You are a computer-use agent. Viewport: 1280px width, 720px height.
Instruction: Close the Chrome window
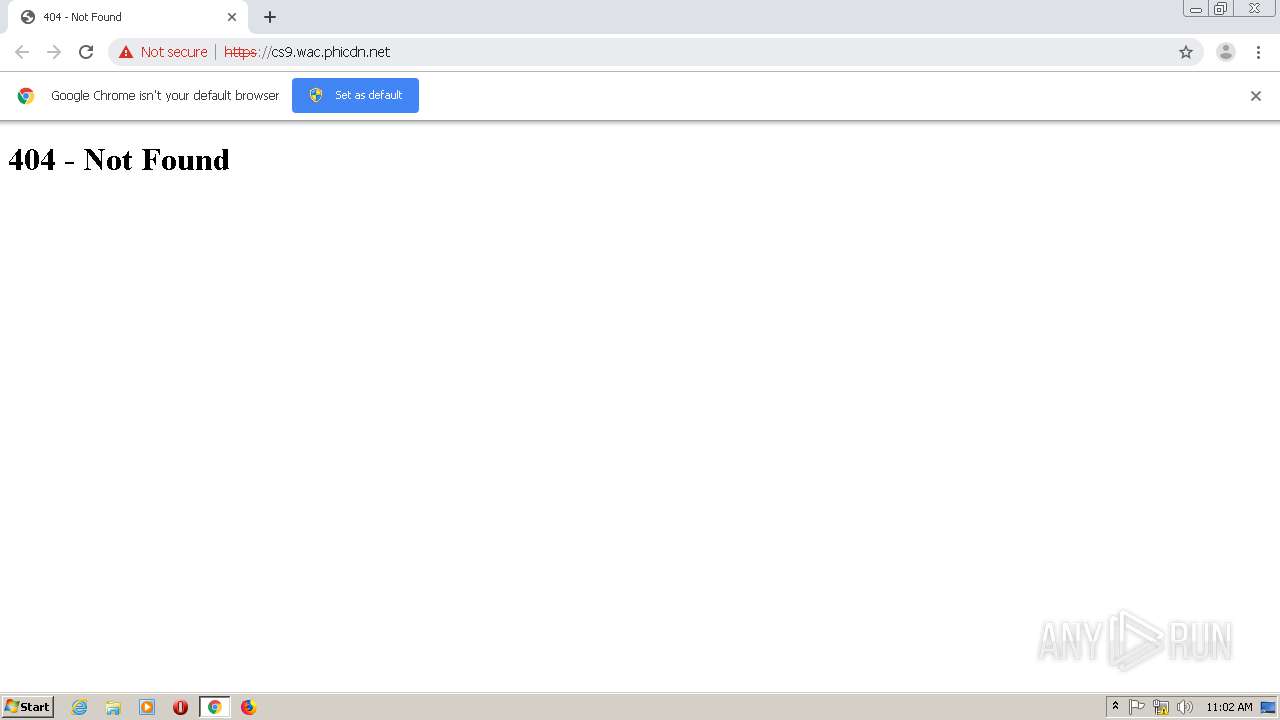[1254, 9]
